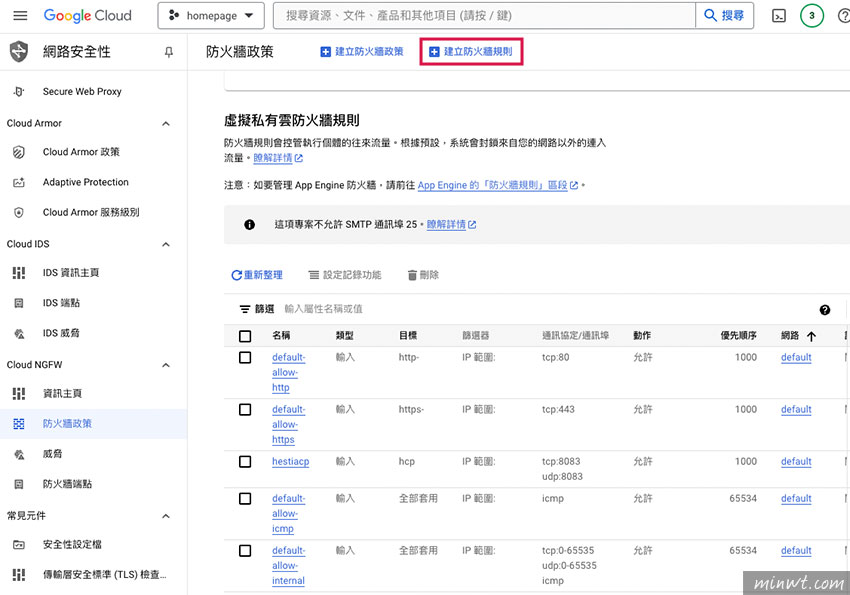Click the Adaptive Protection icon
The height and width of the screenshot is (595, 850).
click(x=19, y=182)
